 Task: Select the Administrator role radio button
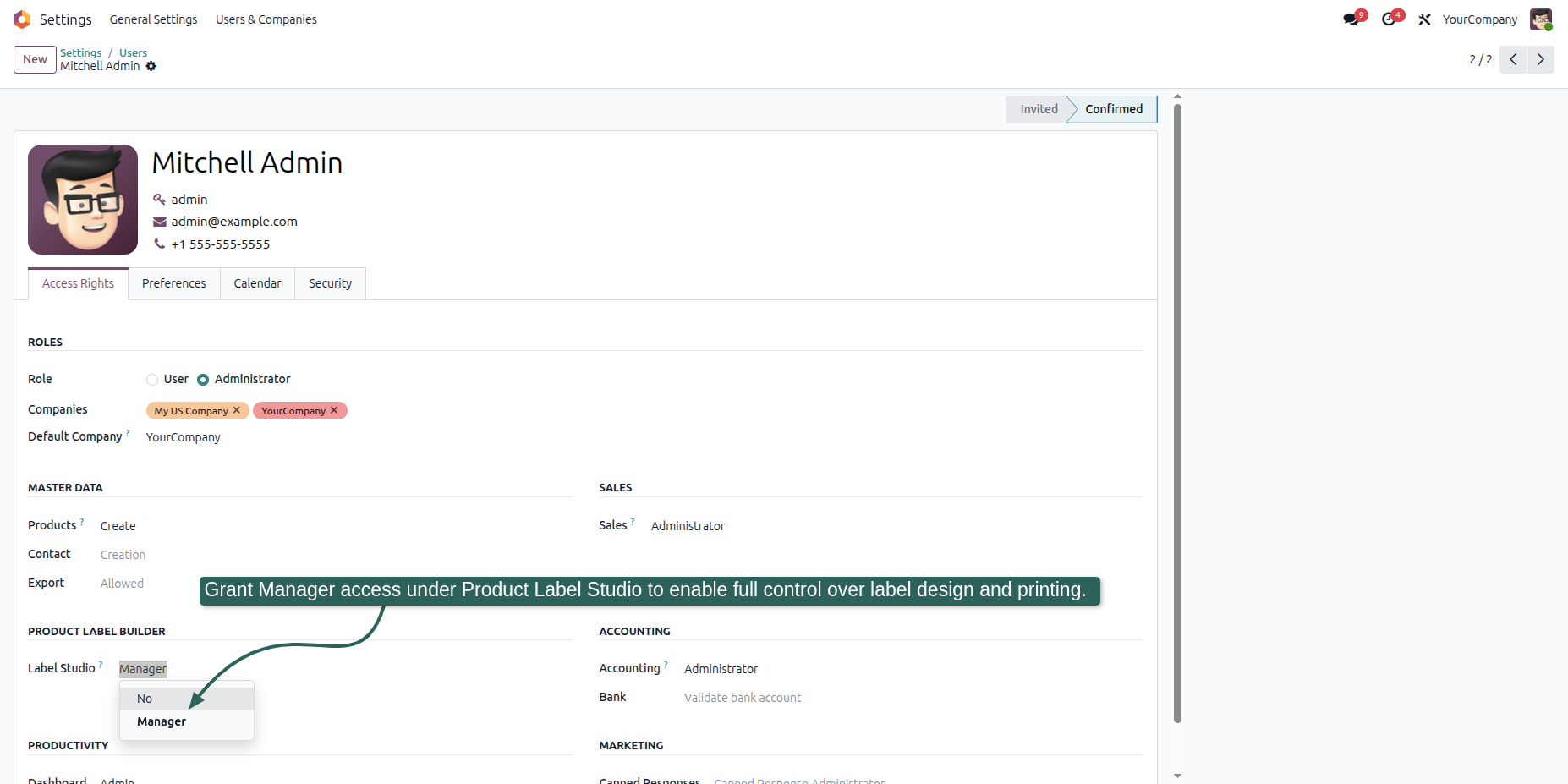(x=203, y=380)
